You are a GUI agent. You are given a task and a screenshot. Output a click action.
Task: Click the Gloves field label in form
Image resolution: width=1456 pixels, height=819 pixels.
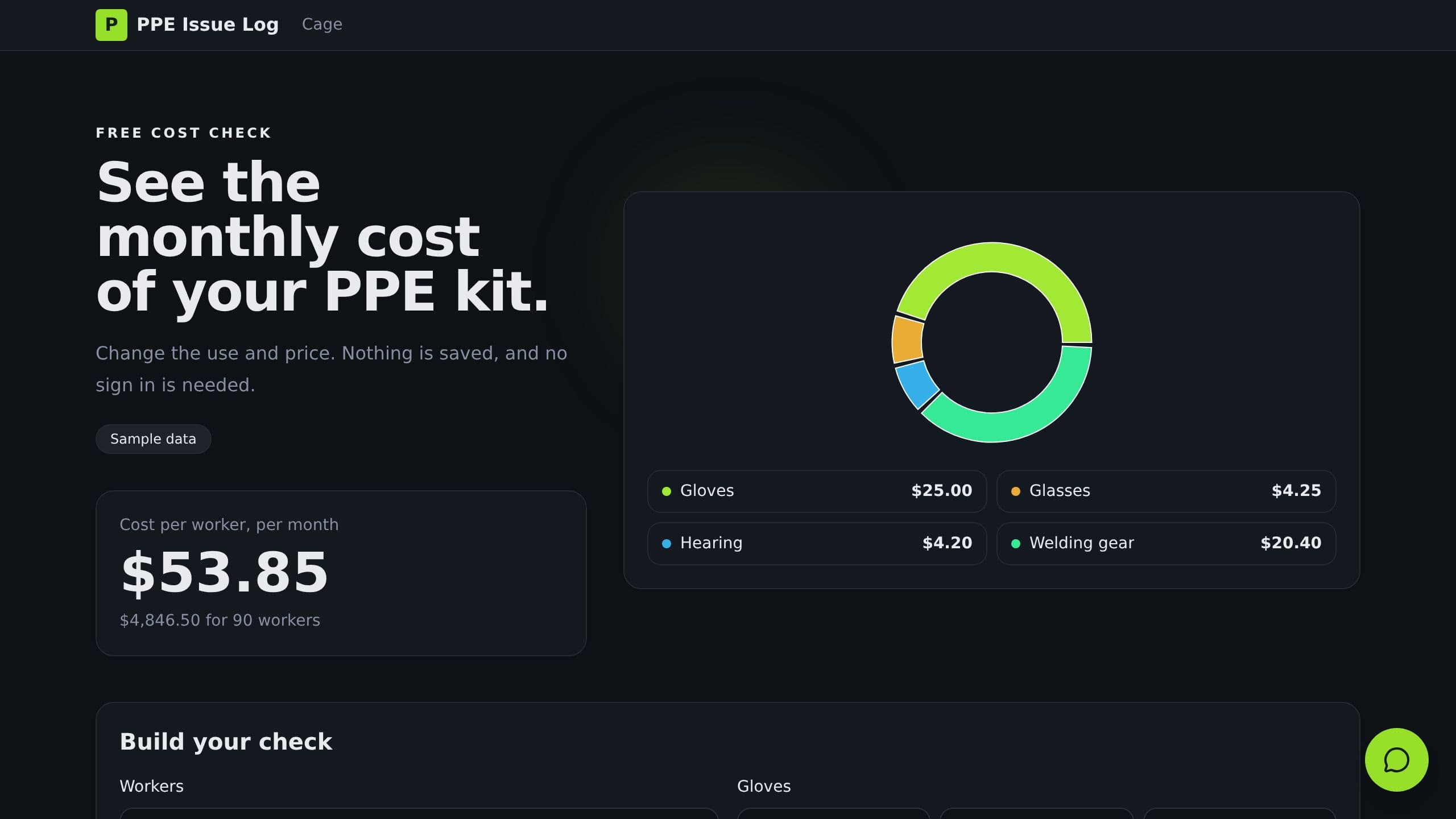(764, 786)
